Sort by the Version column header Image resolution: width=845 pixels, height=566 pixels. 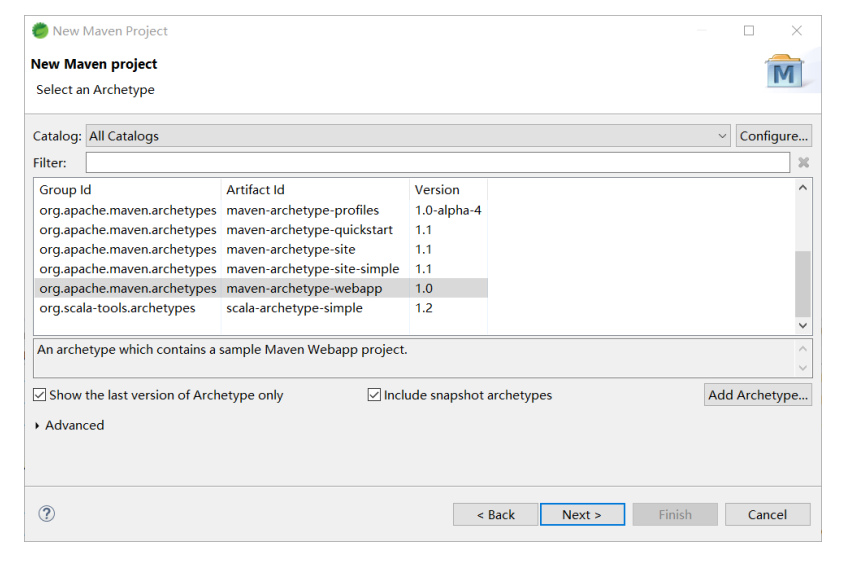[448, 190]
